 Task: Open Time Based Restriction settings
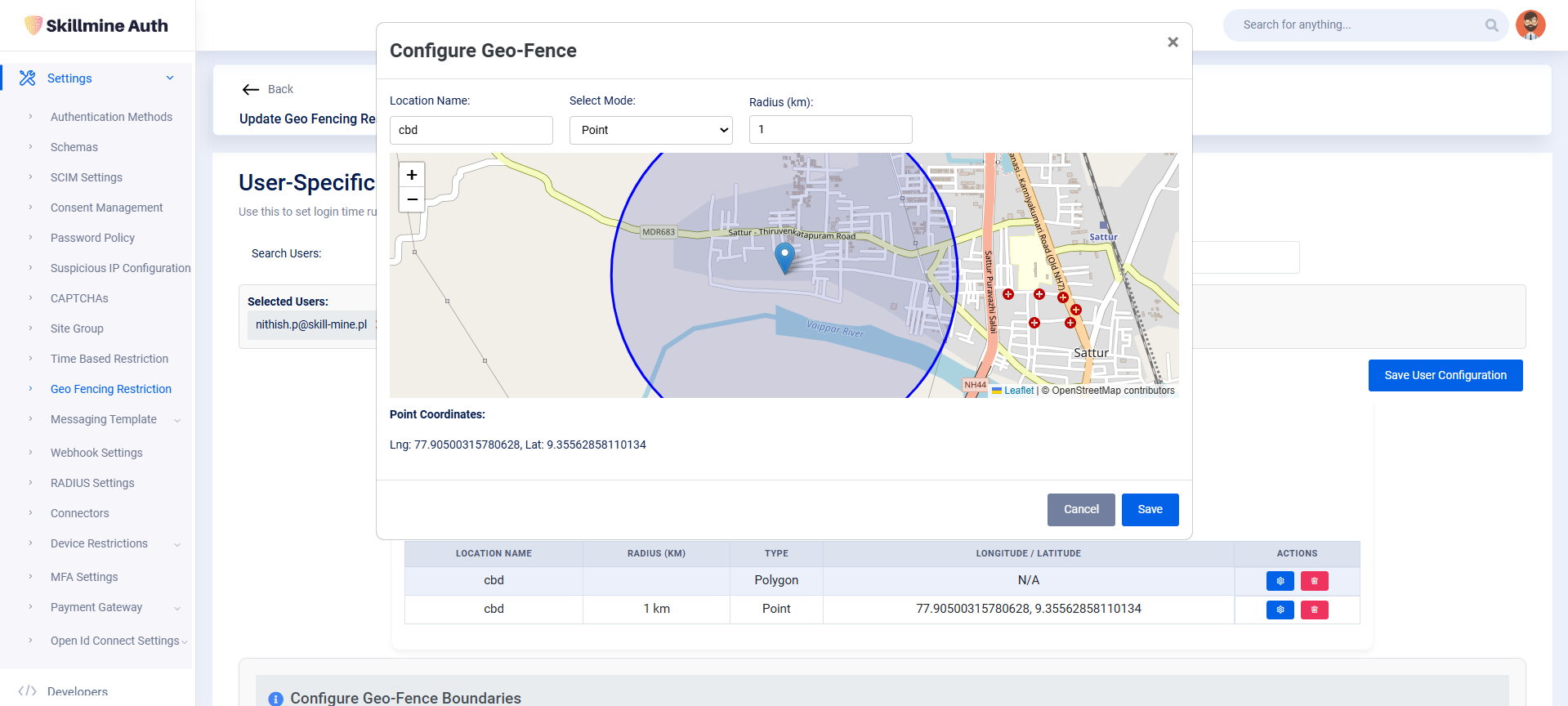click(109, 359)
